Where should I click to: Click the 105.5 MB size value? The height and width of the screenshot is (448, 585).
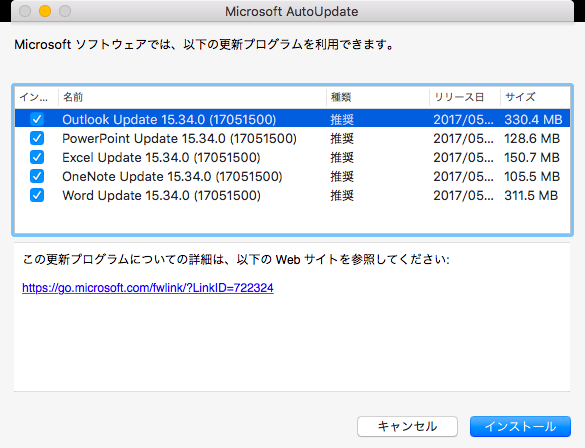point(532,176)
